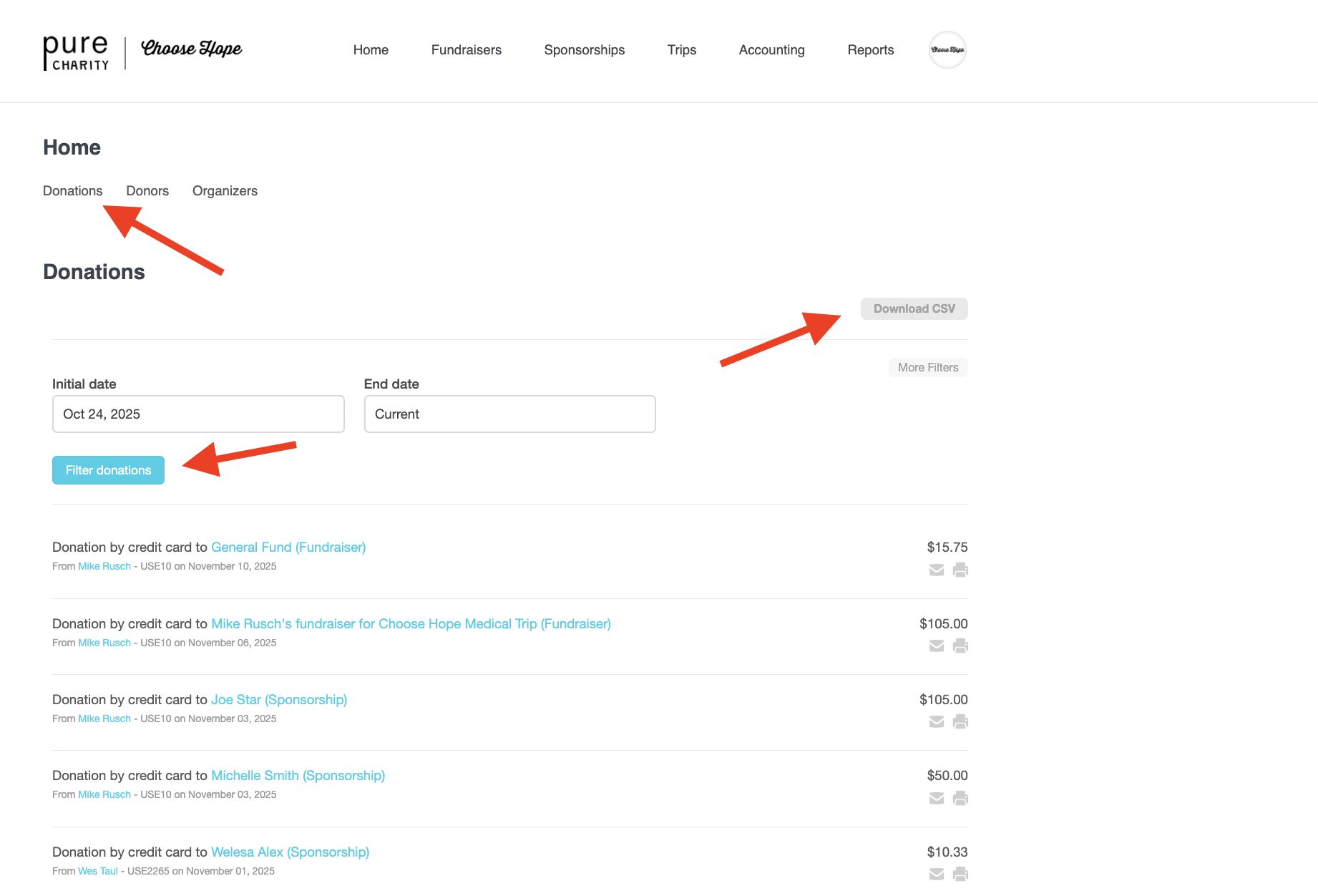
Task: Open donor Wes Taul's profile link
Action: (98, 871)
